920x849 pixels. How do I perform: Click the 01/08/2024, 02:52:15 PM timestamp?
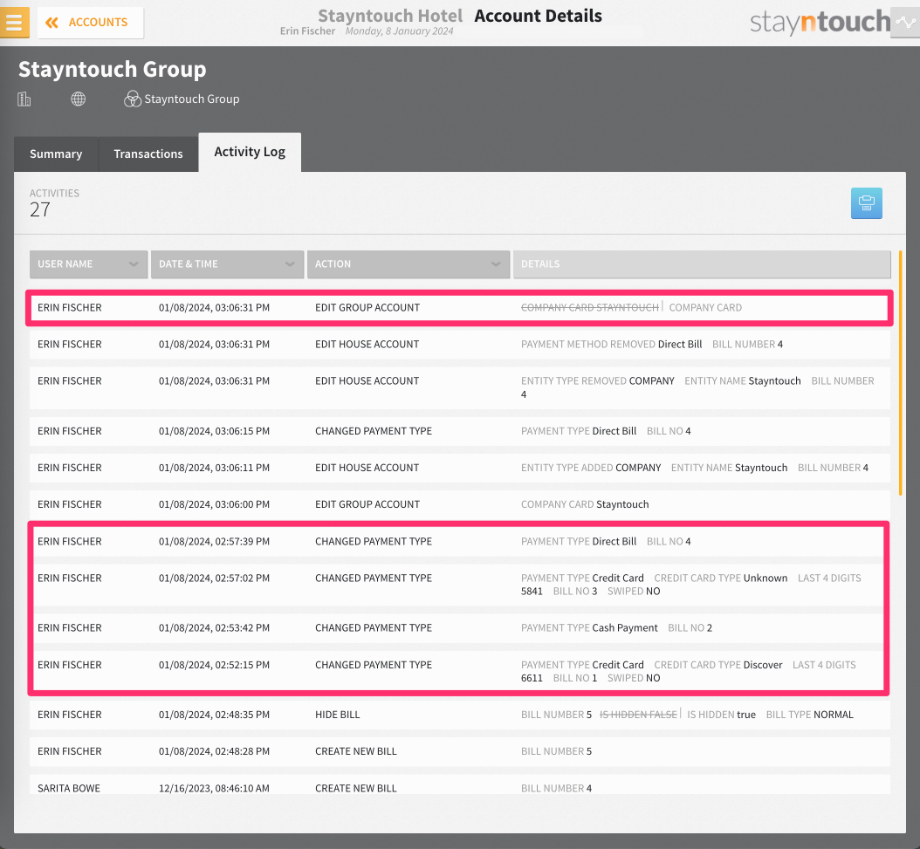[x=214, y=665]
